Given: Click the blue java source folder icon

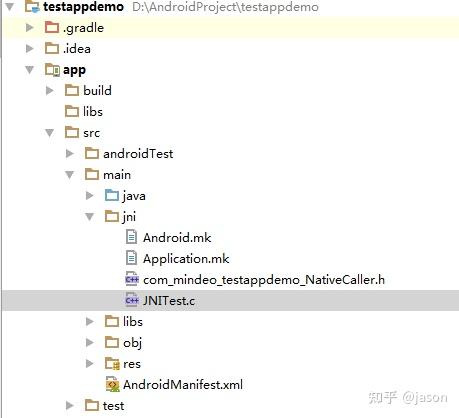Looking at the screenshot, I should click(112, 195).
